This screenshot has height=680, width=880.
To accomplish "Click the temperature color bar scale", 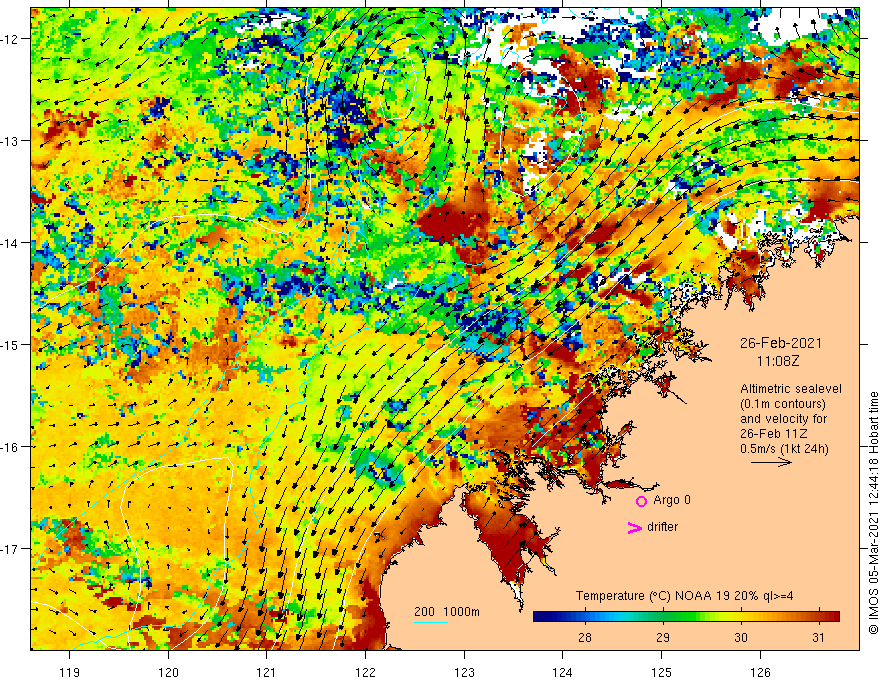I will (686, 617).
